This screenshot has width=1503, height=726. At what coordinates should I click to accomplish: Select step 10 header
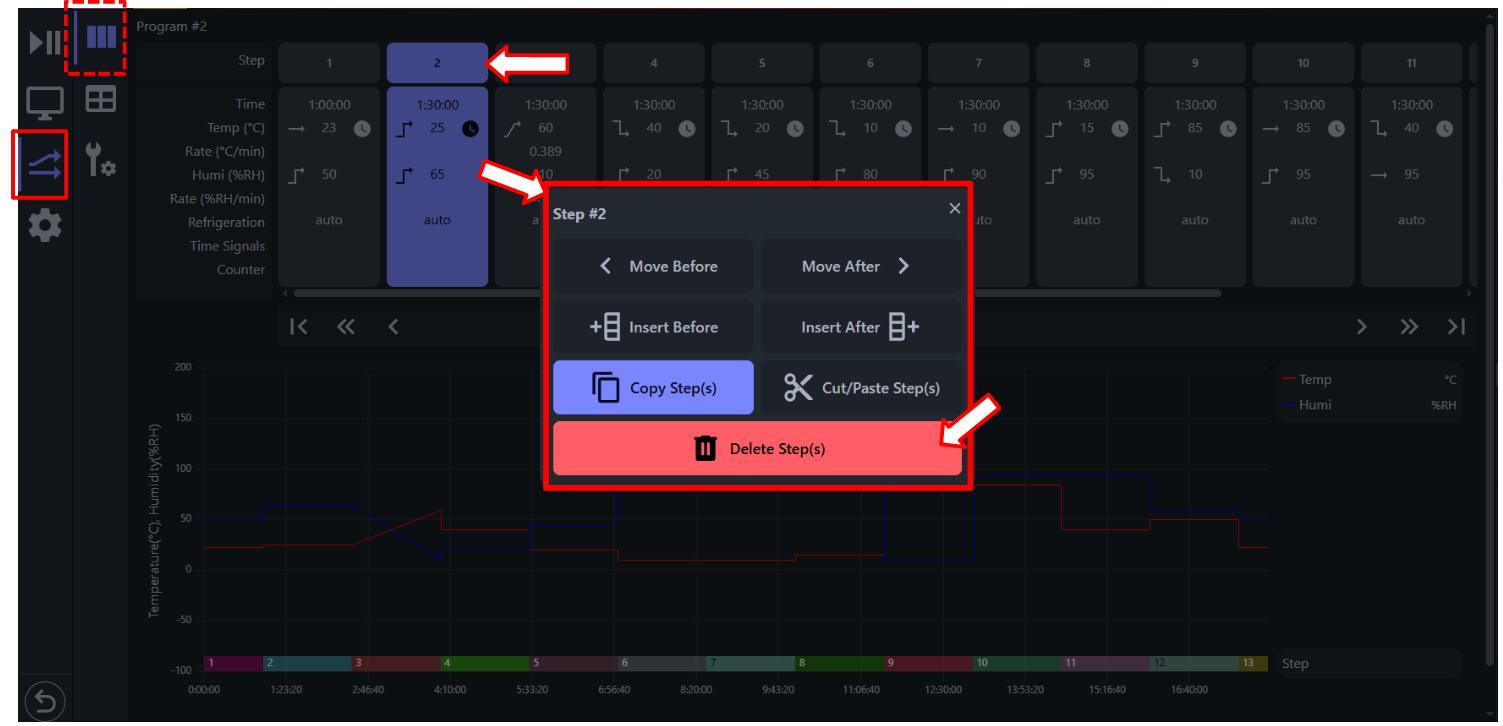[x=1303, y=63]
